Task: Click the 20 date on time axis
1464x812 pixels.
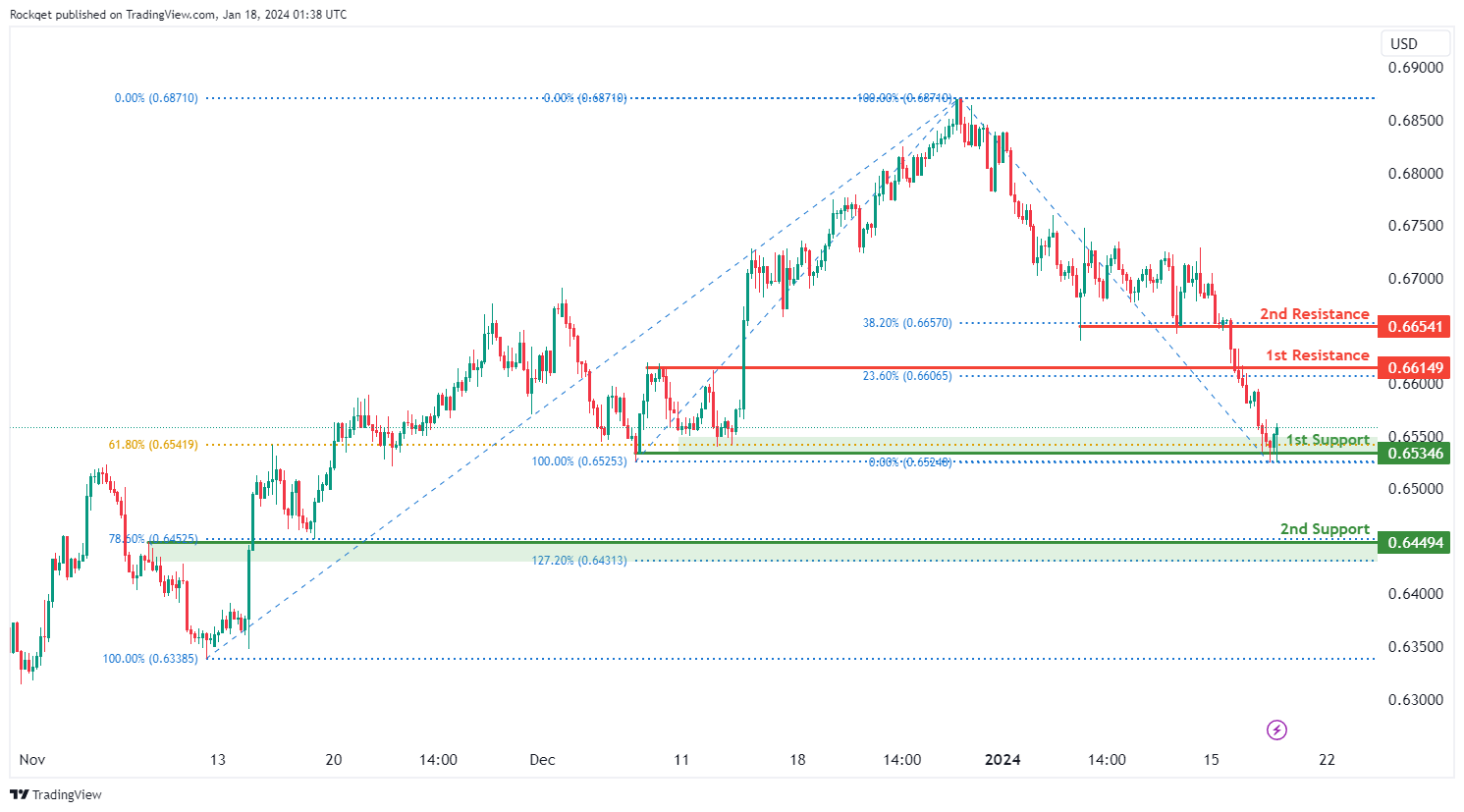Action: tap(334, 760)
